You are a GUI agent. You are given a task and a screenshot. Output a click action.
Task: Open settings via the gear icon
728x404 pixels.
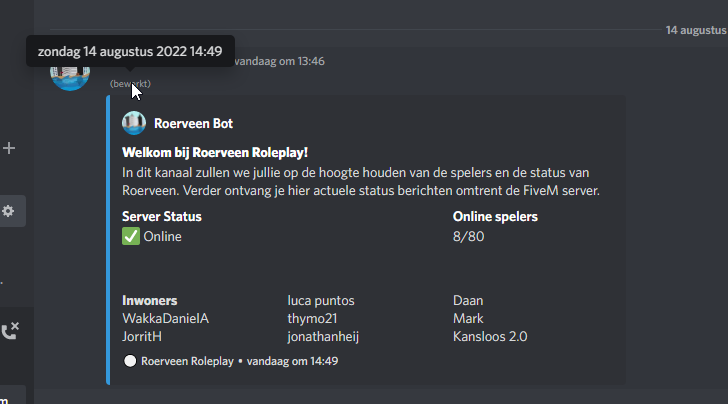[8, 210]
